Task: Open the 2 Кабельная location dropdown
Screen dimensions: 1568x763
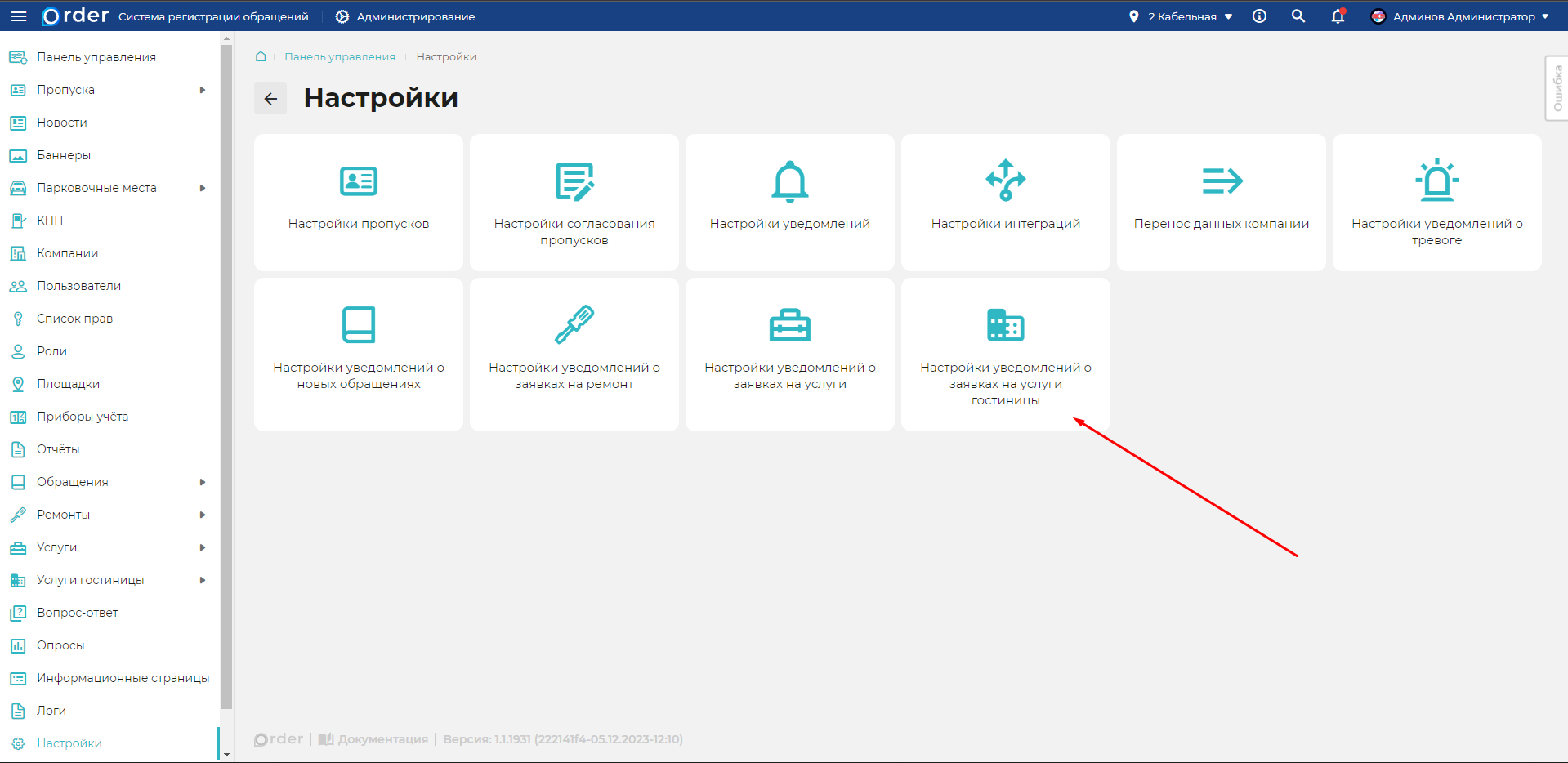Action: (x=1182, y=16)
